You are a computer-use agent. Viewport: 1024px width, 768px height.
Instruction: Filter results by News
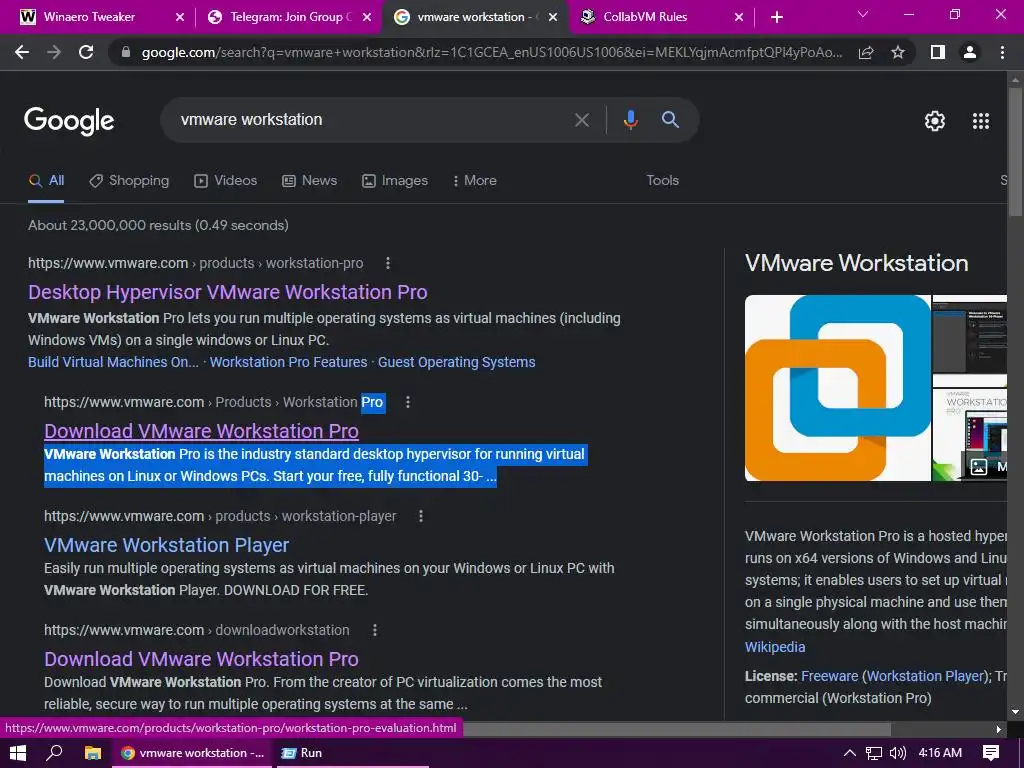pyautogui.click(x=310, y=181)
